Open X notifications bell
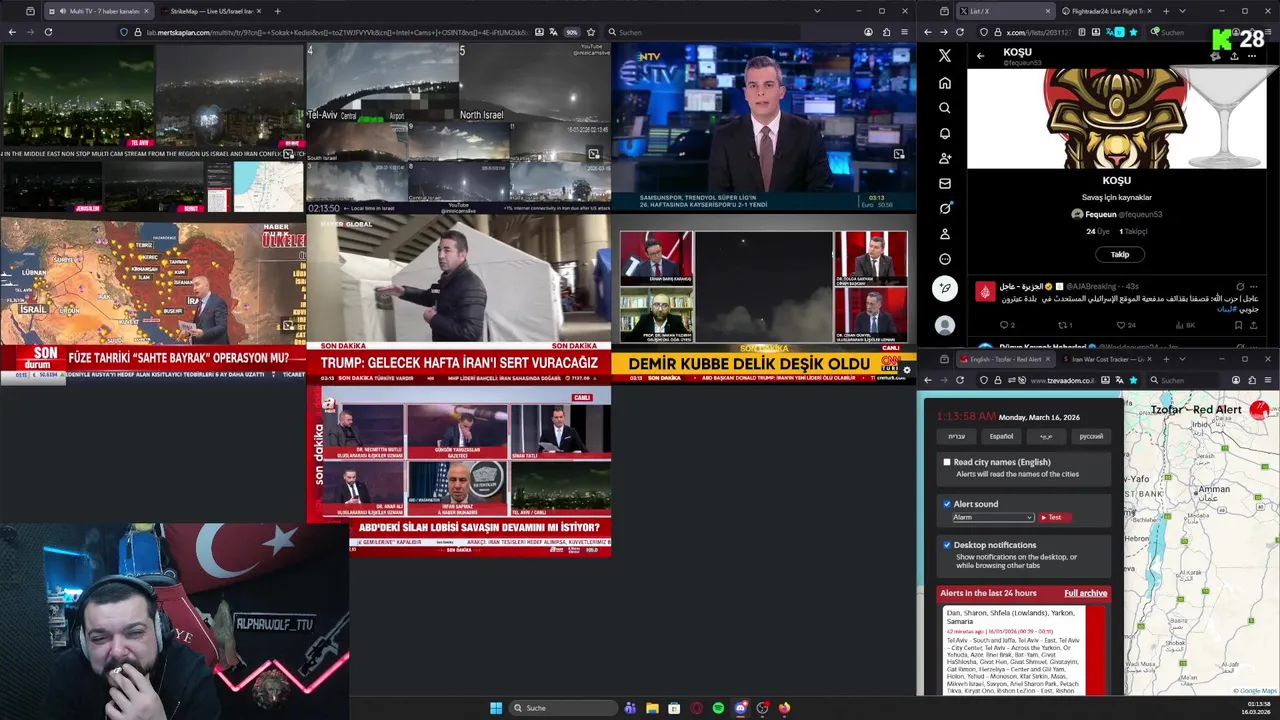This screenshot has width=1280, height=720. (x=945, y=133)
